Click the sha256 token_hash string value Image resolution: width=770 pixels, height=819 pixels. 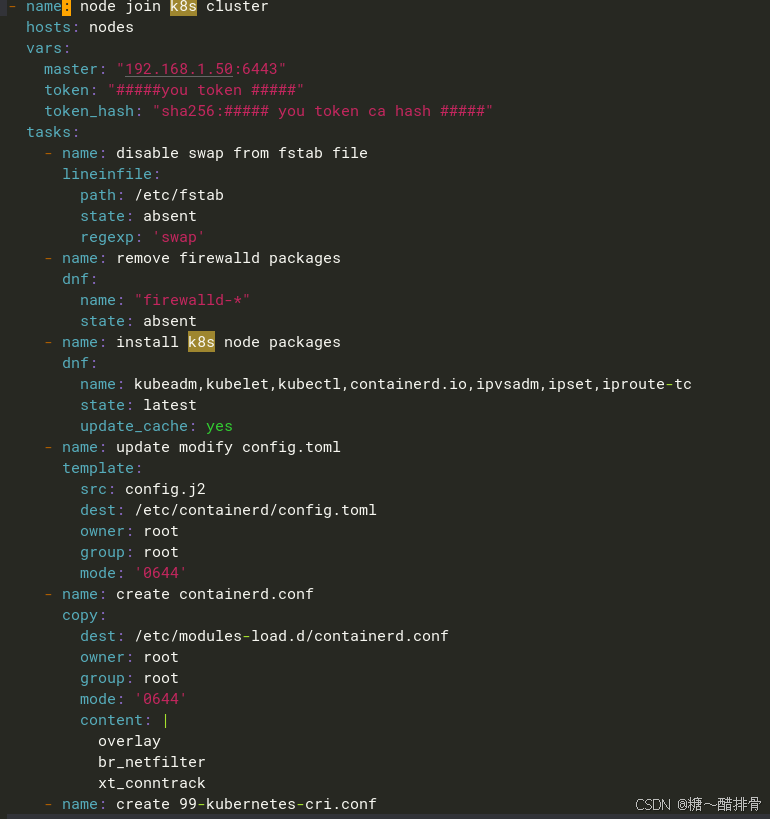click(x=322, y=111)
